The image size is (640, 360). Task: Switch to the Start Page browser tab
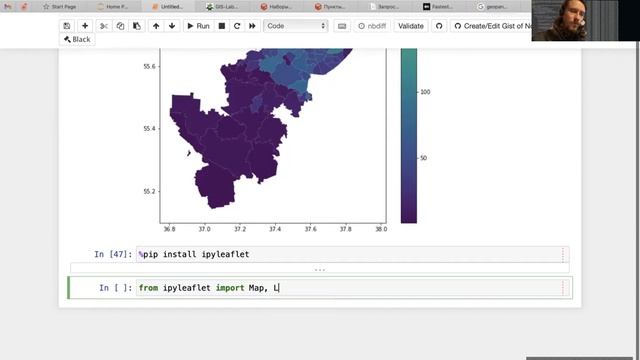coord(60,7)
